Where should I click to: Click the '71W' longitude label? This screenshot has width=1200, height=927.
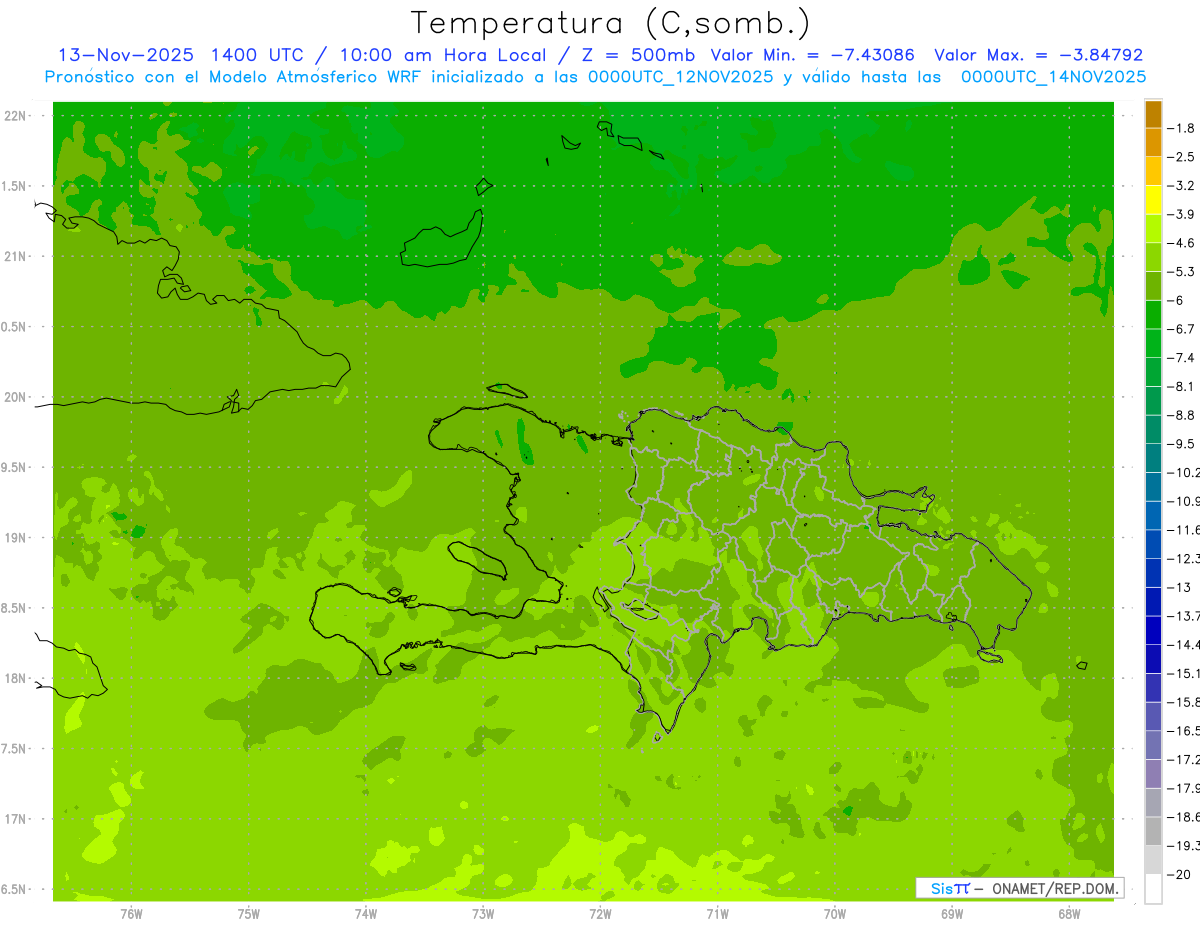(x=717, y=913)
